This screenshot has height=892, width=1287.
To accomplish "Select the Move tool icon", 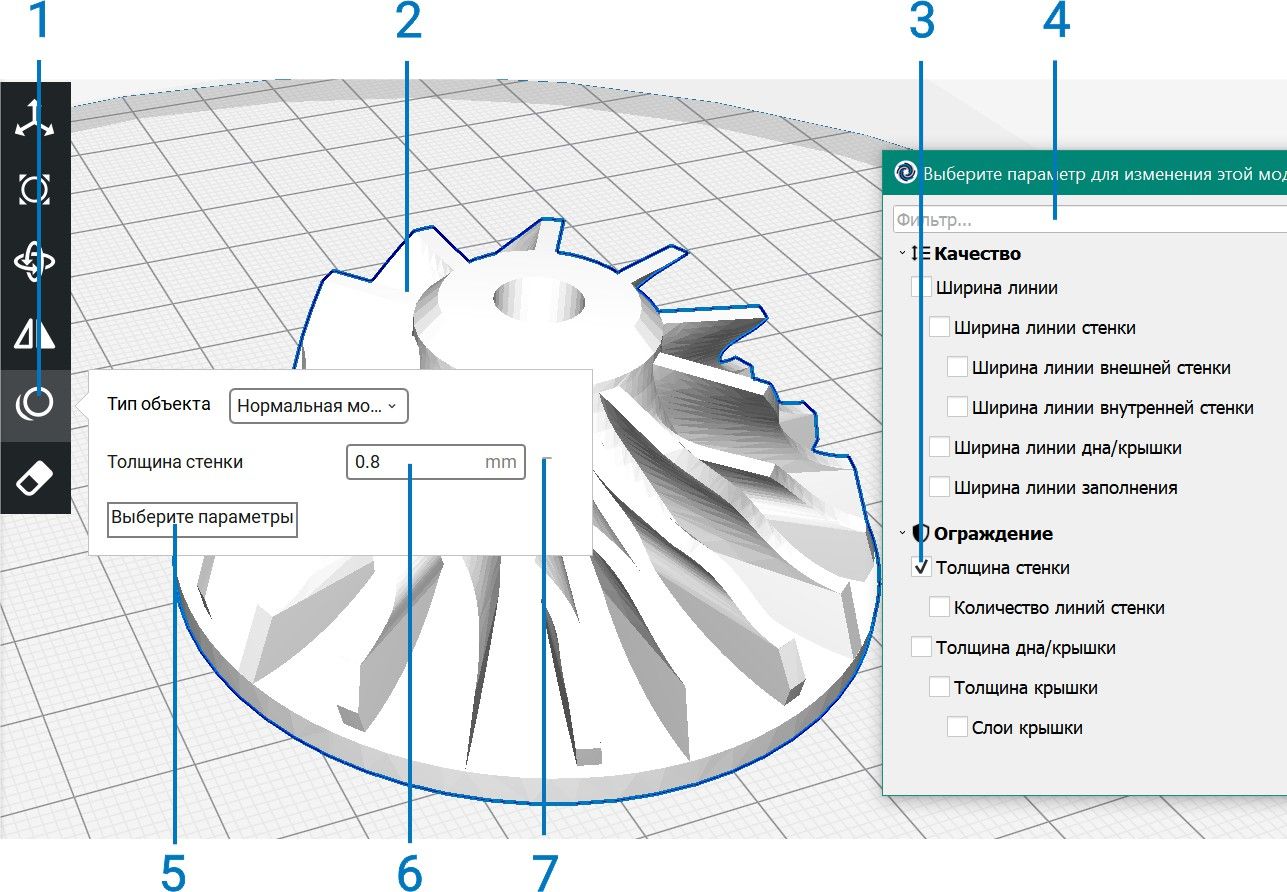I will point(35,118).
